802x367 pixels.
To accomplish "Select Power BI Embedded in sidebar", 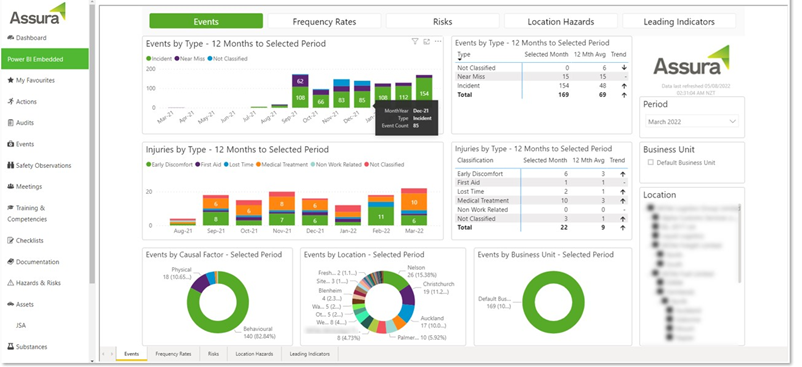I will point(44,59).
